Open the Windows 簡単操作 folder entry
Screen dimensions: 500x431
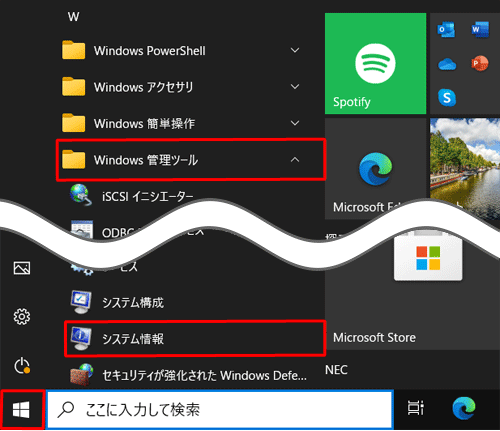tap(182, 123)
